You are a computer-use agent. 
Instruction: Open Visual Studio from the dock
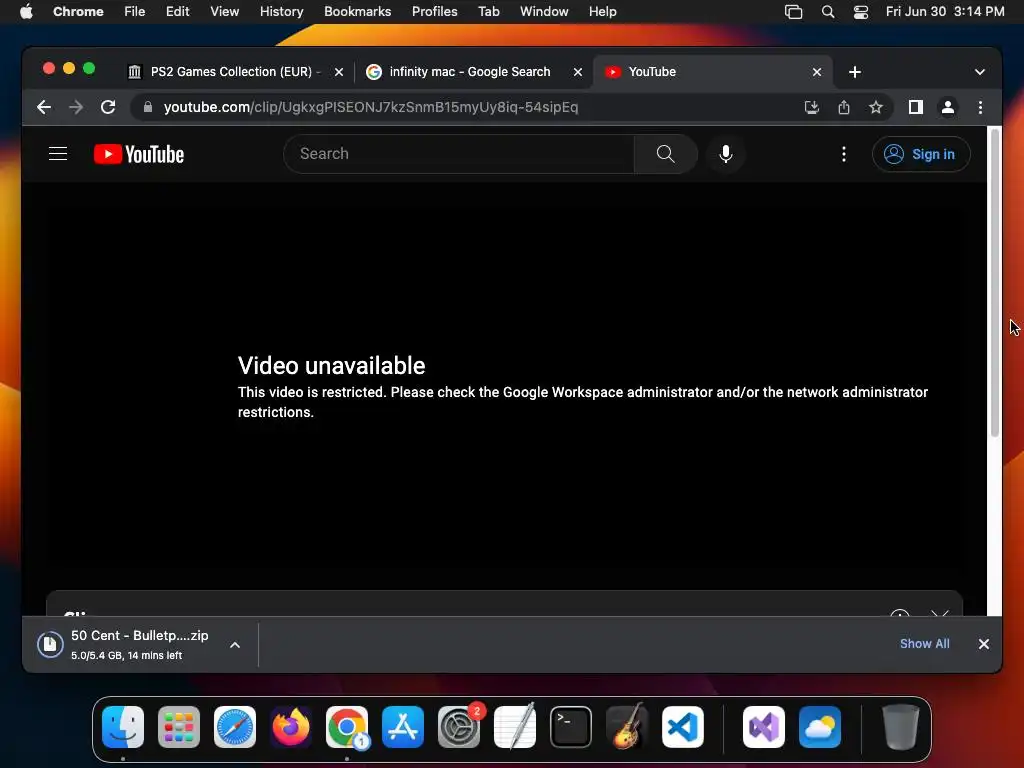764,727
